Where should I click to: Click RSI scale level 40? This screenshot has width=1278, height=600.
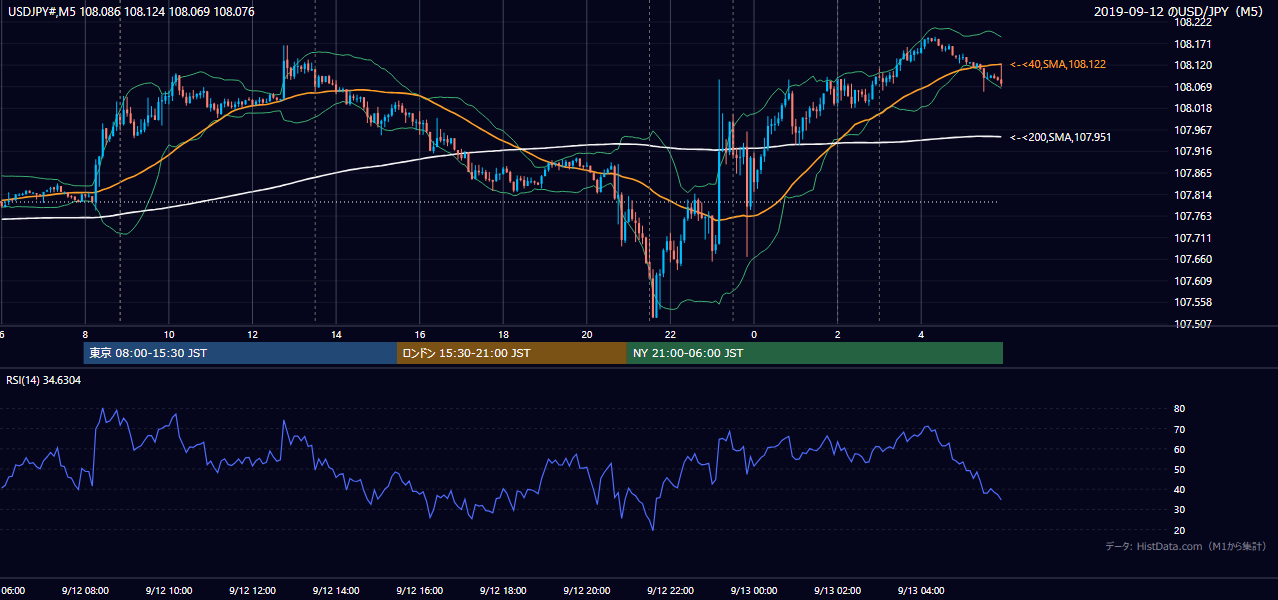[1180, 490]
